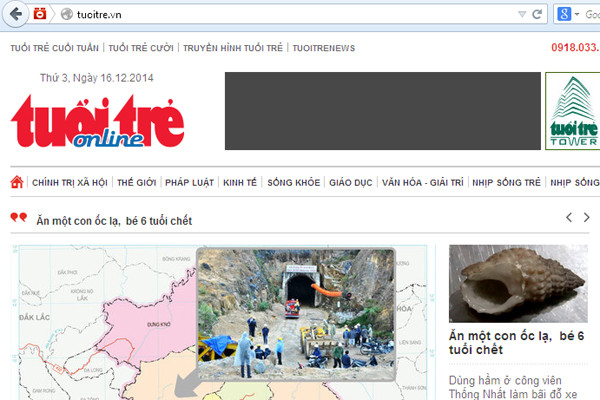Click the Google search engine icon
The width and height of the screenshot is (600, 400).
point(565,15)
